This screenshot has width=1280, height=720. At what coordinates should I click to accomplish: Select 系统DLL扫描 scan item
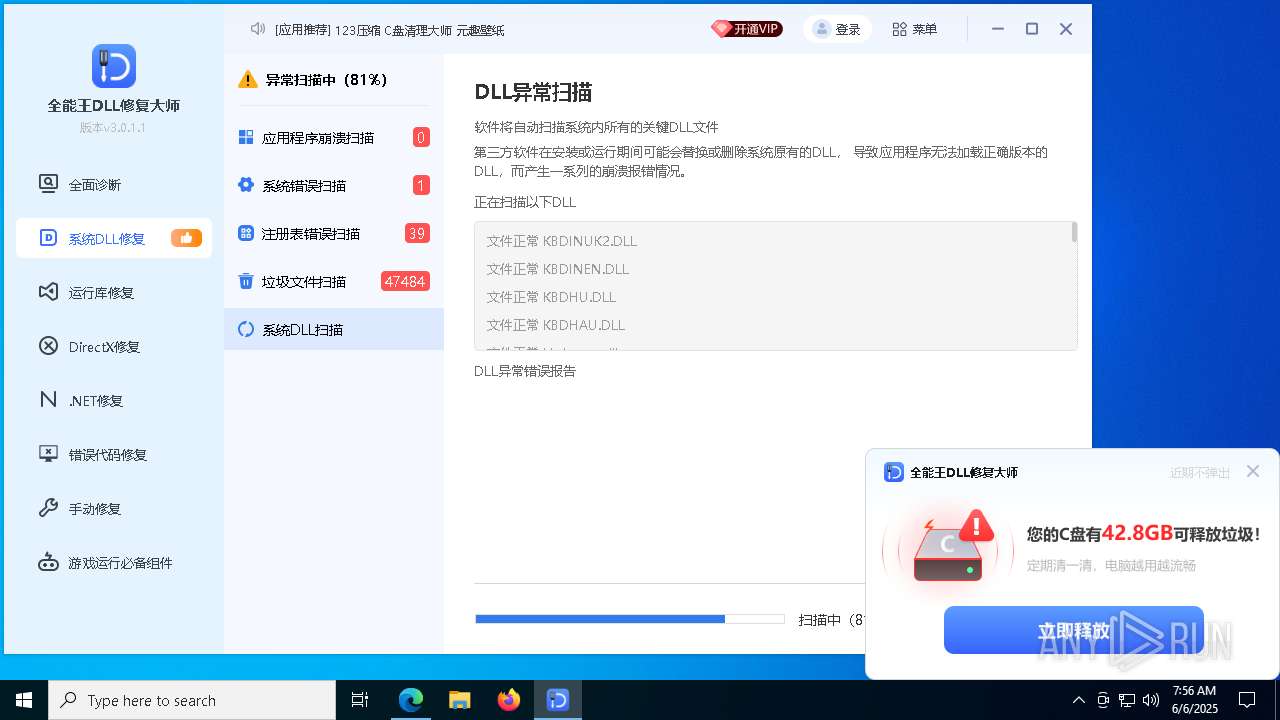click(334, 329)
